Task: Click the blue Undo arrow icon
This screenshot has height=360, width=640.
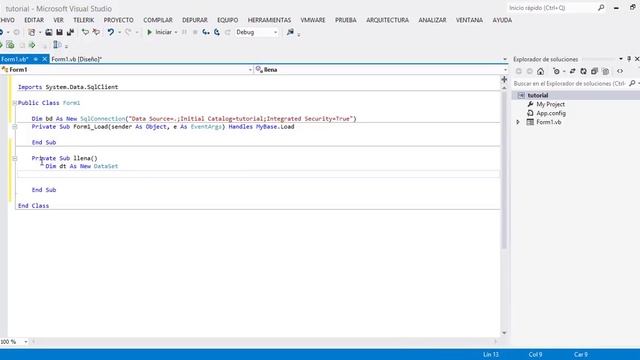Action: point(111,32)
